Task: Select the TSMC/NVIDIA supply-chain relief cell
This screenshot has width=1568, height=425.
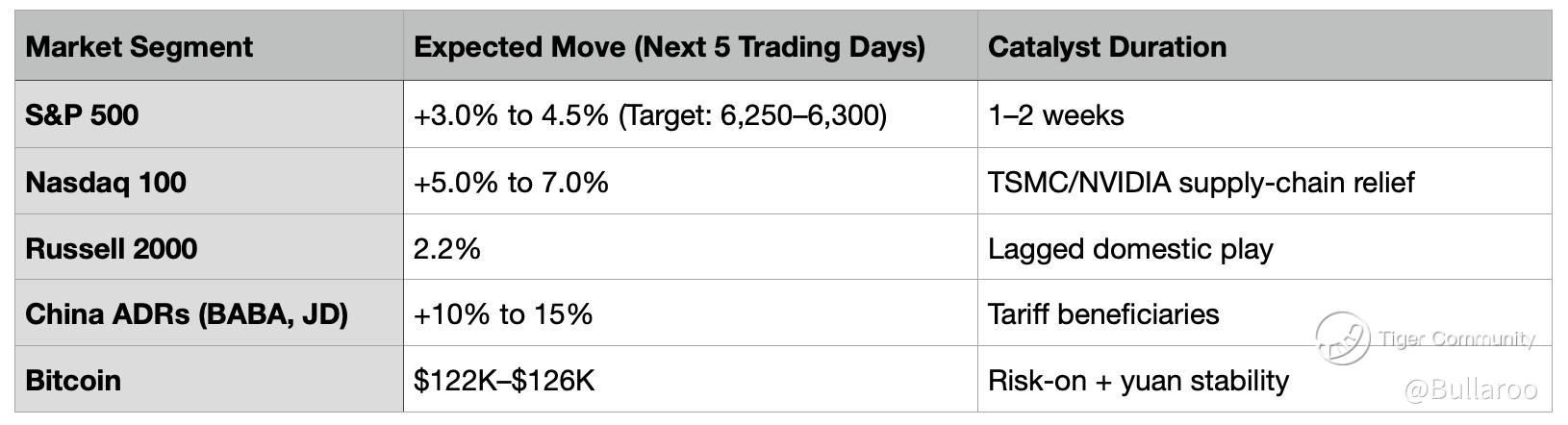Action: click(x=1201, y=182)
